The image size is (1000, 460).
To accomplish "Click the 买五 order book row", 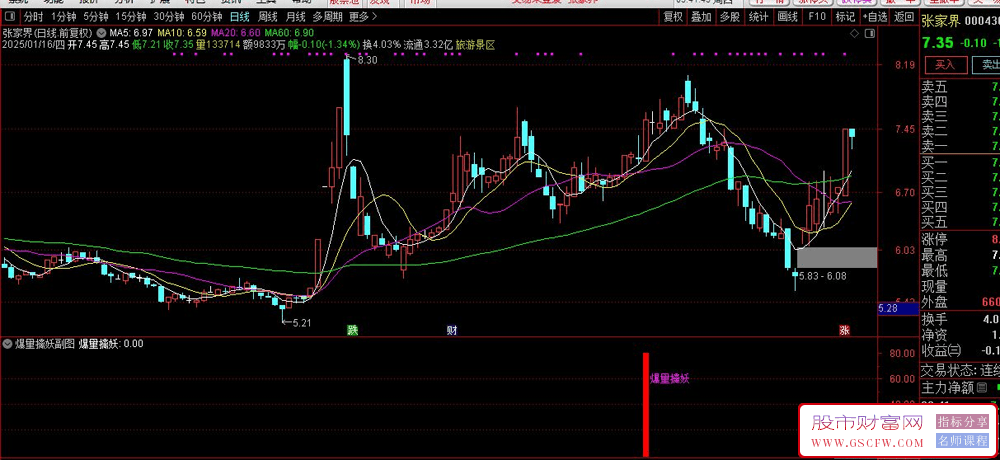I will [960, 222].
